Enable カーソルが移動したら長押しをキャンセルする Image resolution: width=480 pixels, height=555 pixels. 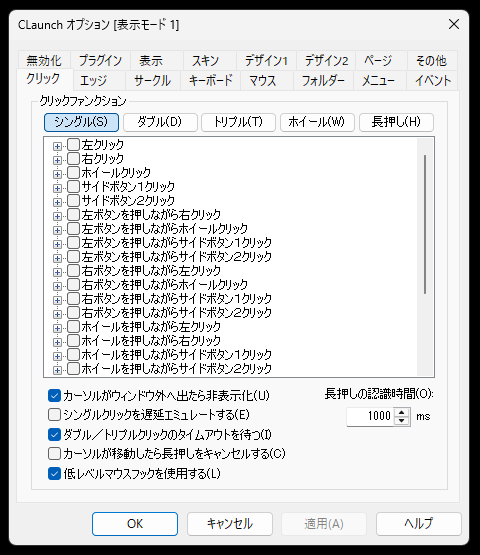[x=54, y=453]
